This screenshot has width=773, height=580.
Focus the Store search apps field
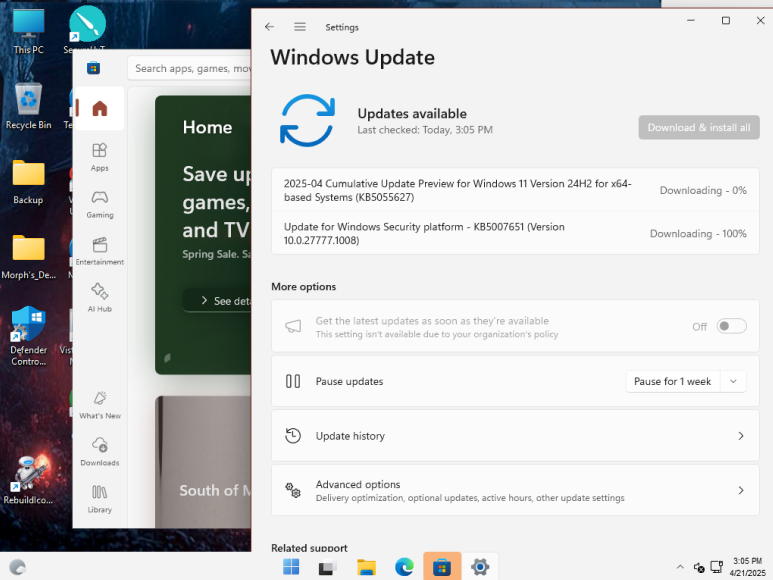[190, 68]
